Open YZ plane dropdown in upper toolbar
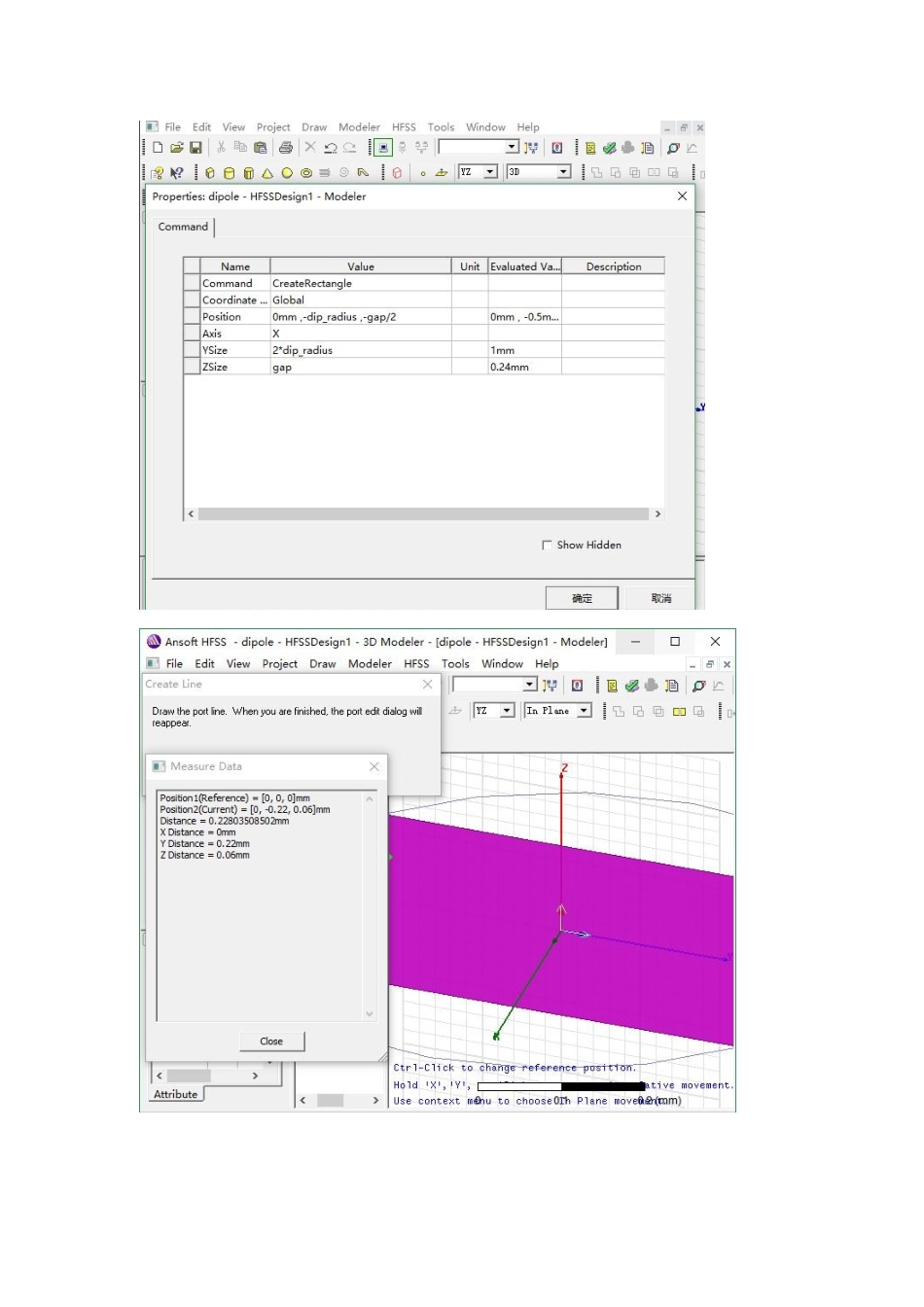The width and height of the screenshot is (924, 1307). 490,172
